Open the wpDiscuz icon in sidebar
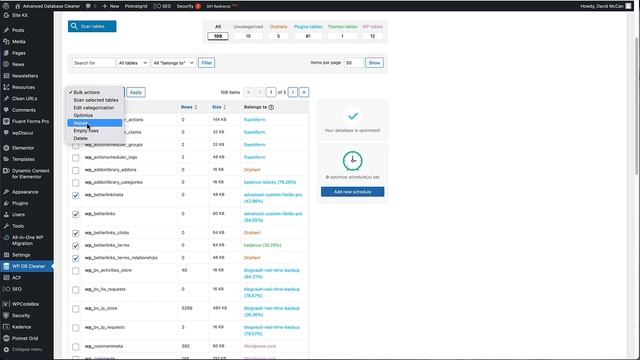 pyautogui.click(x=6, y=133)
